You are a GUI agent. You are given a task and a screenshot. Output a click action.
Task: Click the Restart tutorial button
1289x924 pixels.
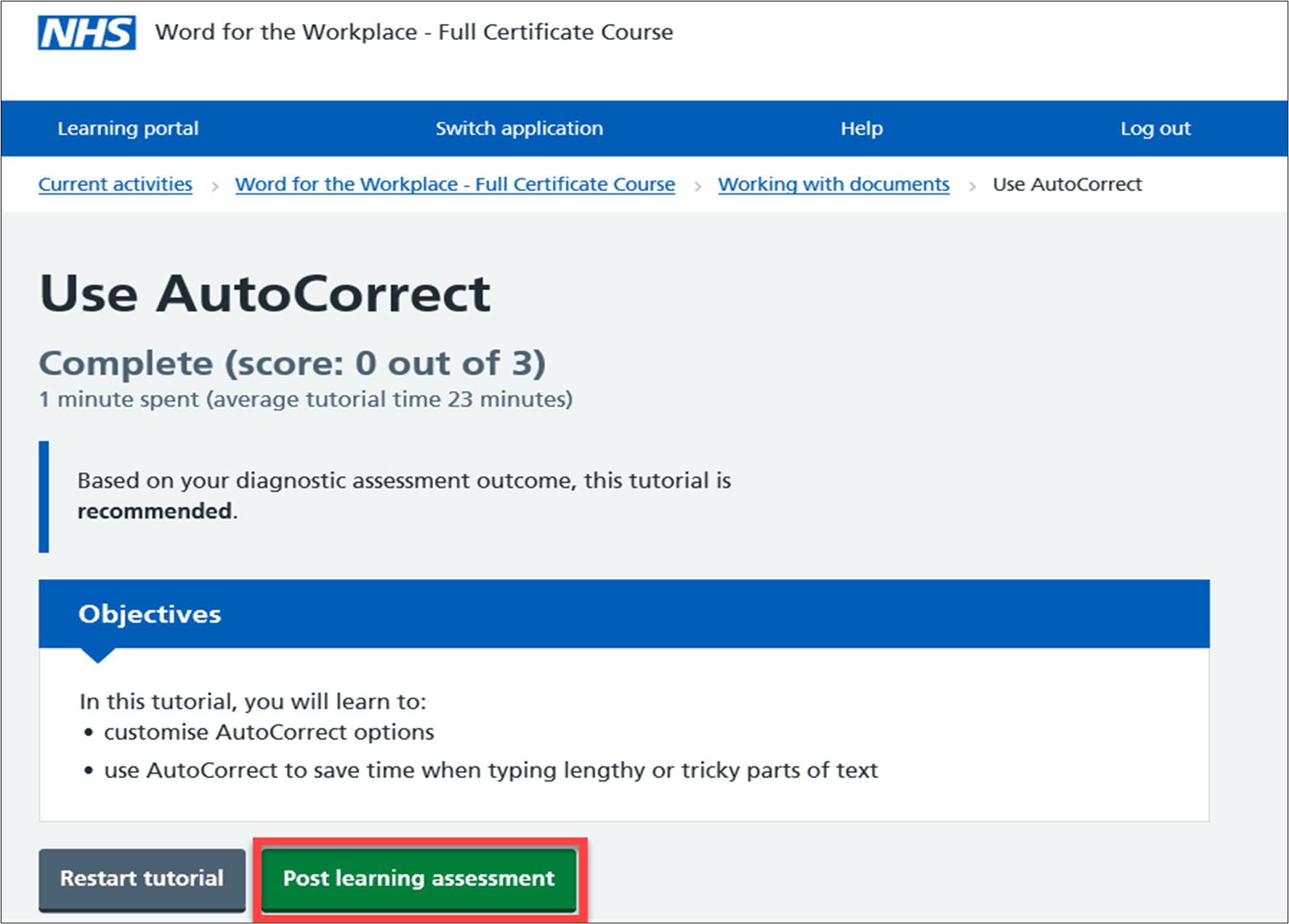142,879
